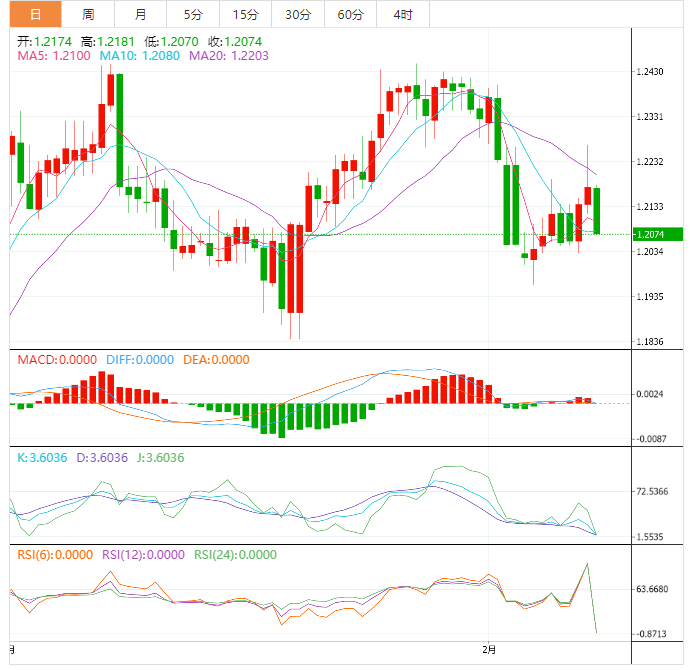The height and width of the screenshot is (670, 691).
Task: Select the DEA value label
Action: tap(216, 360)
